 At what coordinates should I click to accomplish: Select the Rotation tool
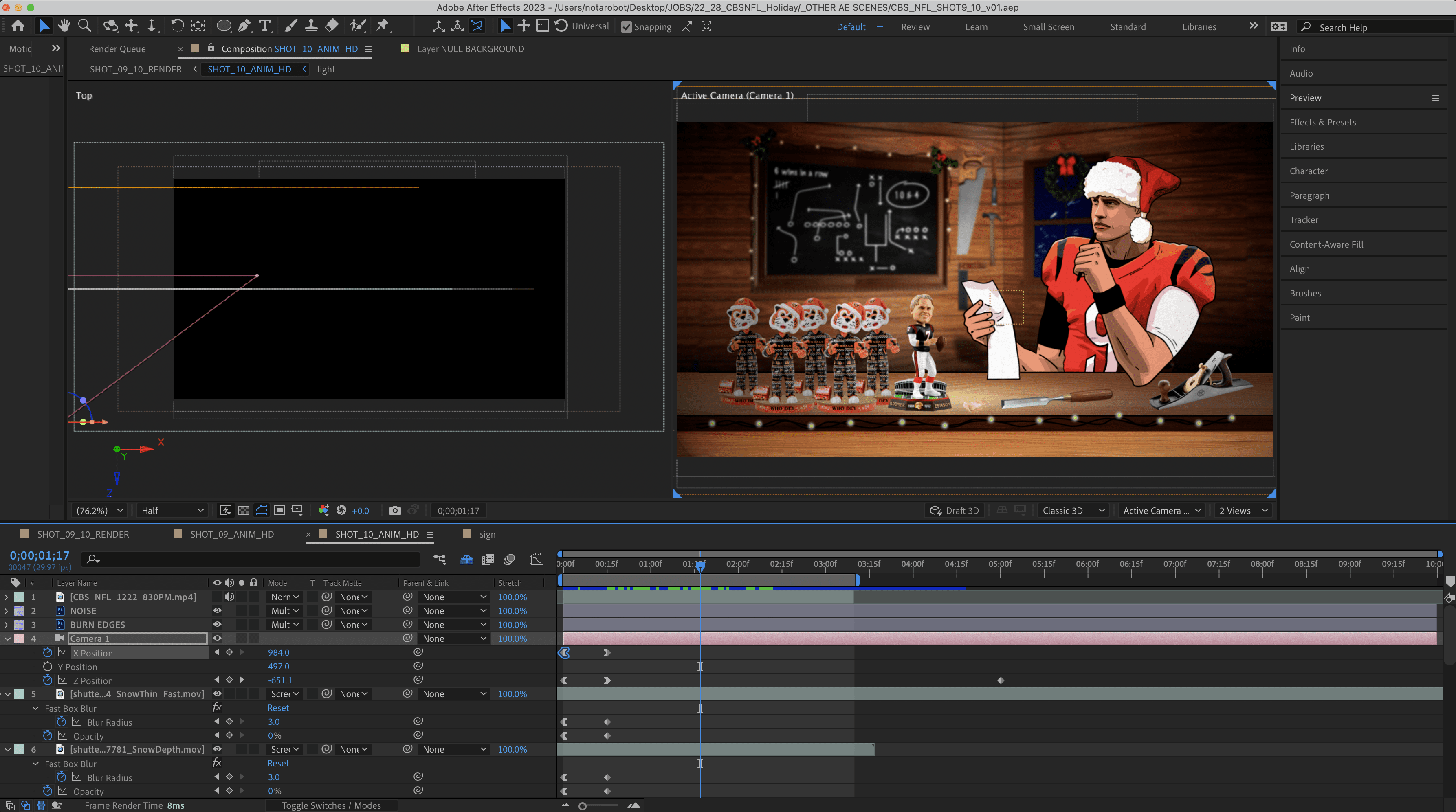click(177, 25)
